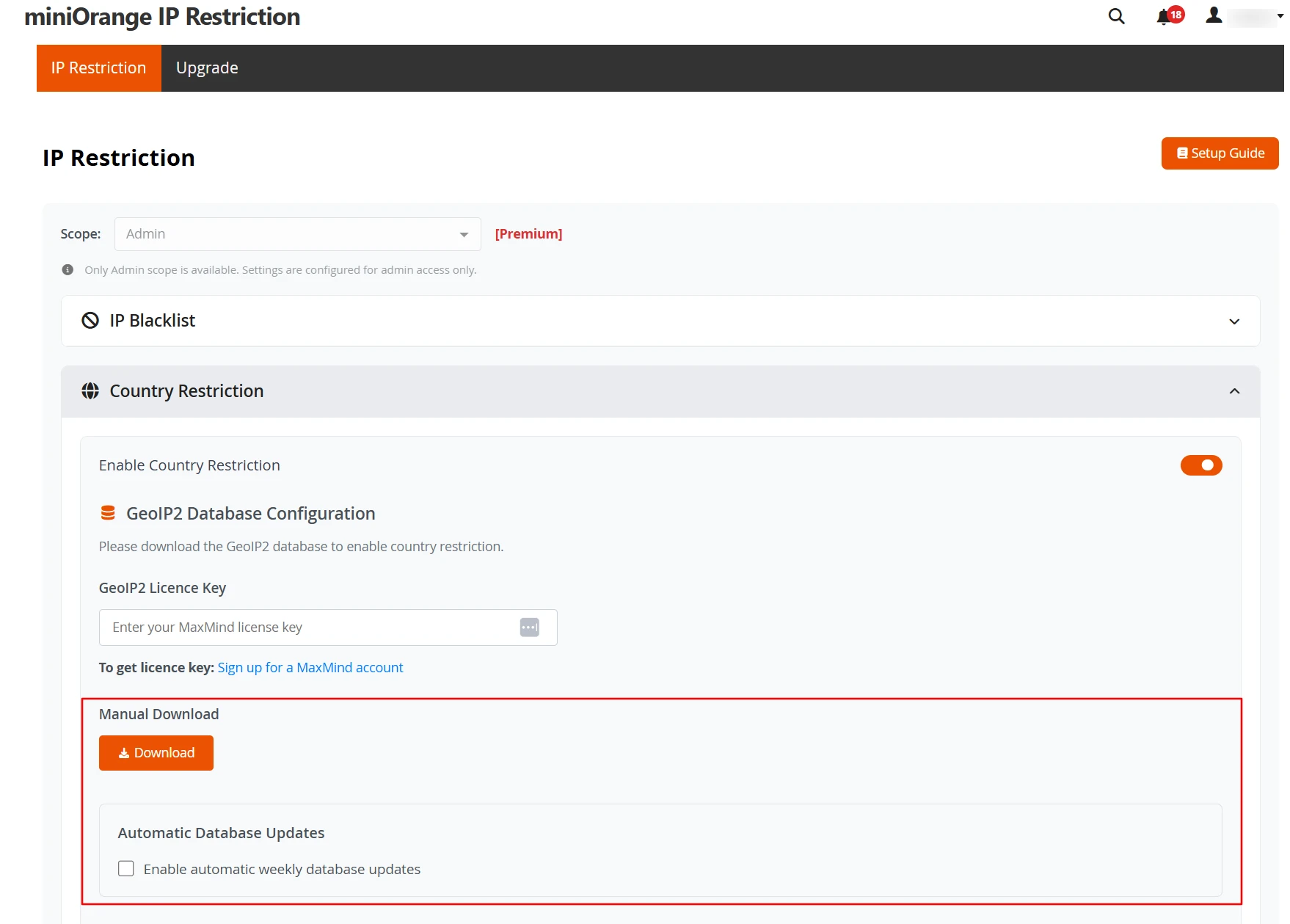This screenshot has width=1290, height=924.
Task: Check Enable automatic weekly database updates
Action: 126,869
